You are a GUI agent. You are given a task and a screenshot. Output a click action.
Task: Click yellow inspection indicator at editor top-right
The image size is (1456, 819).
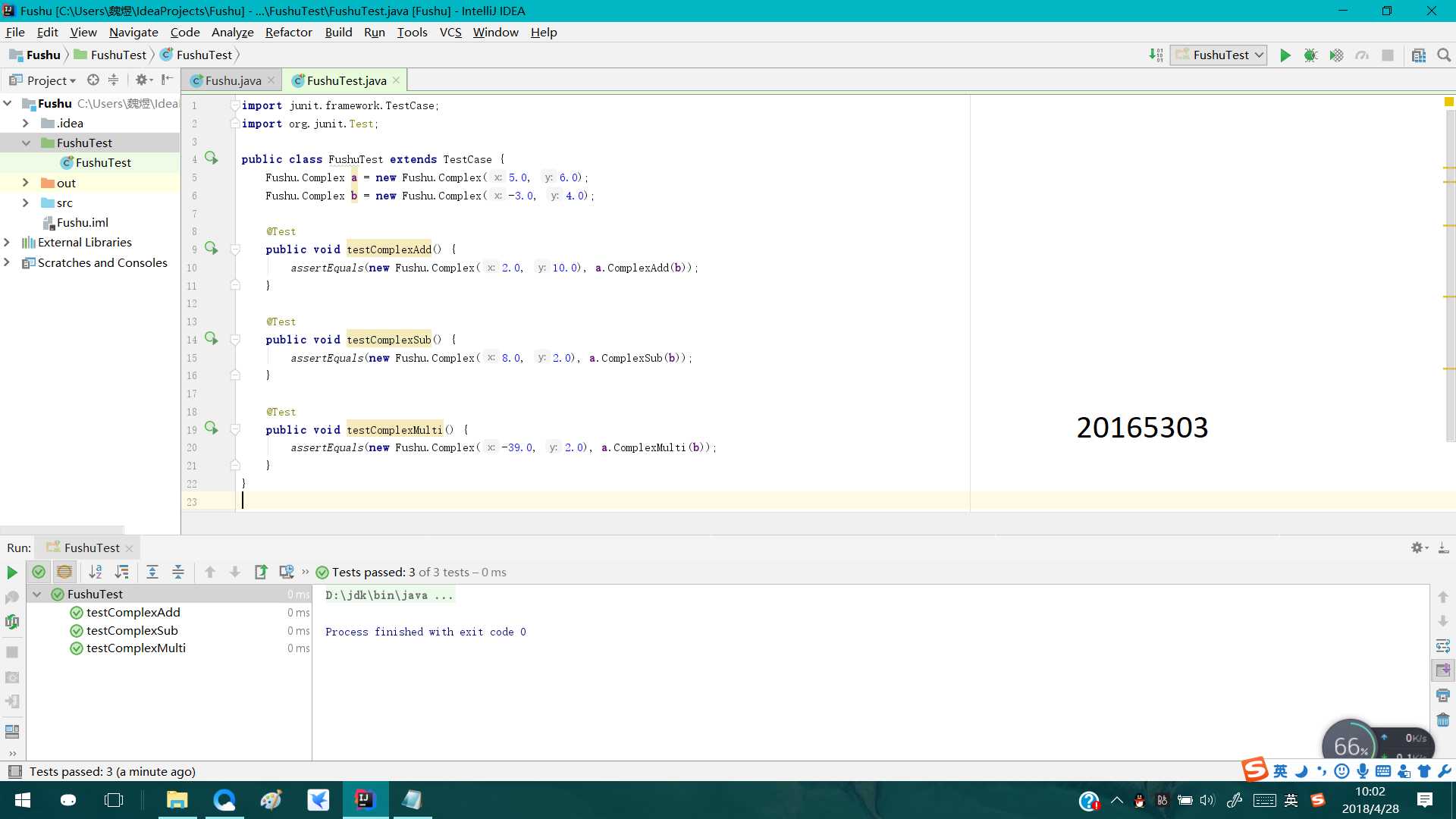[x=1448, y=102]
